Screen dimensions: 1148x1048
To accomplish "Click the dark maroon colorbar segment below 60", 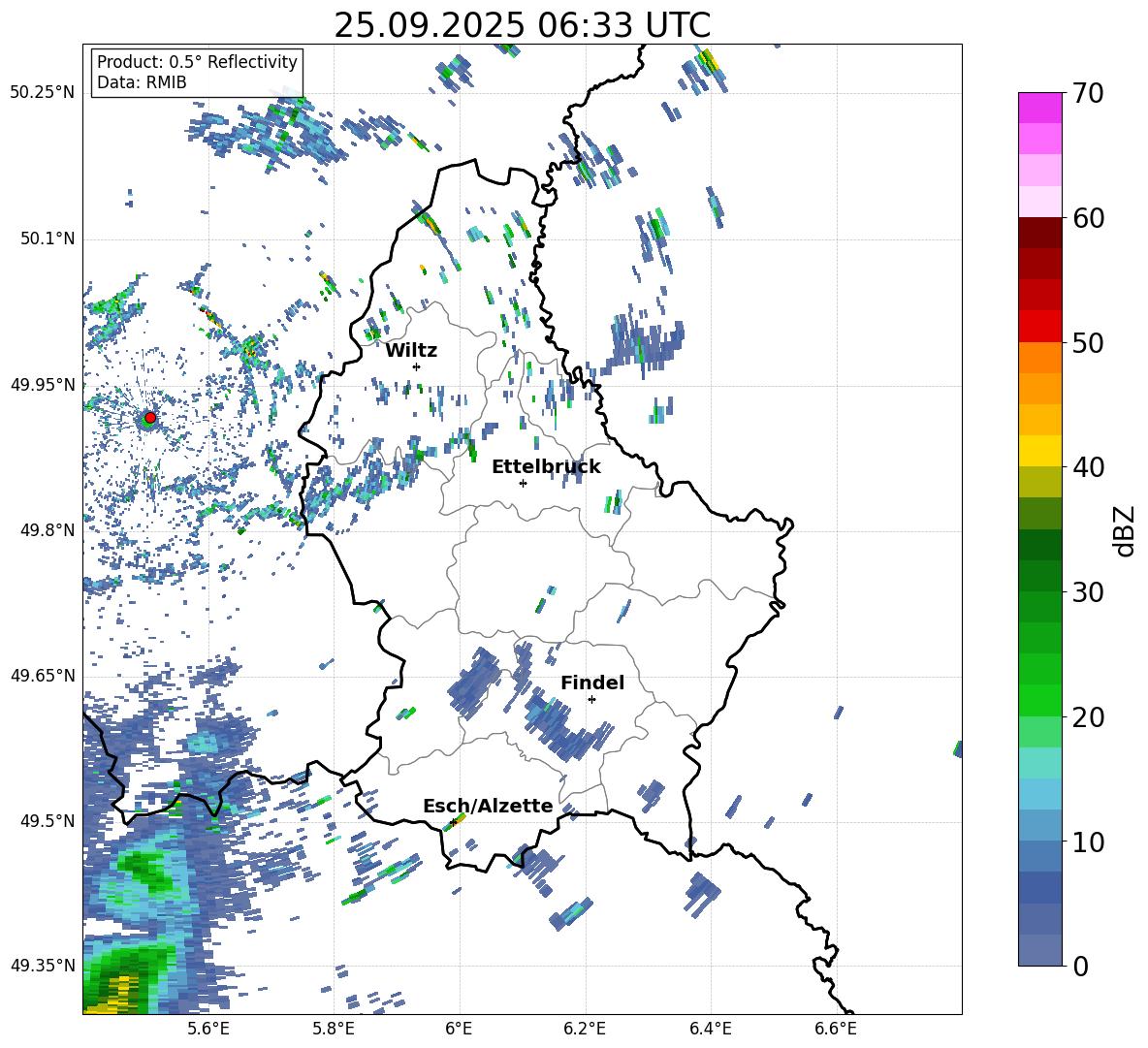I will (x=1039, y=233).
